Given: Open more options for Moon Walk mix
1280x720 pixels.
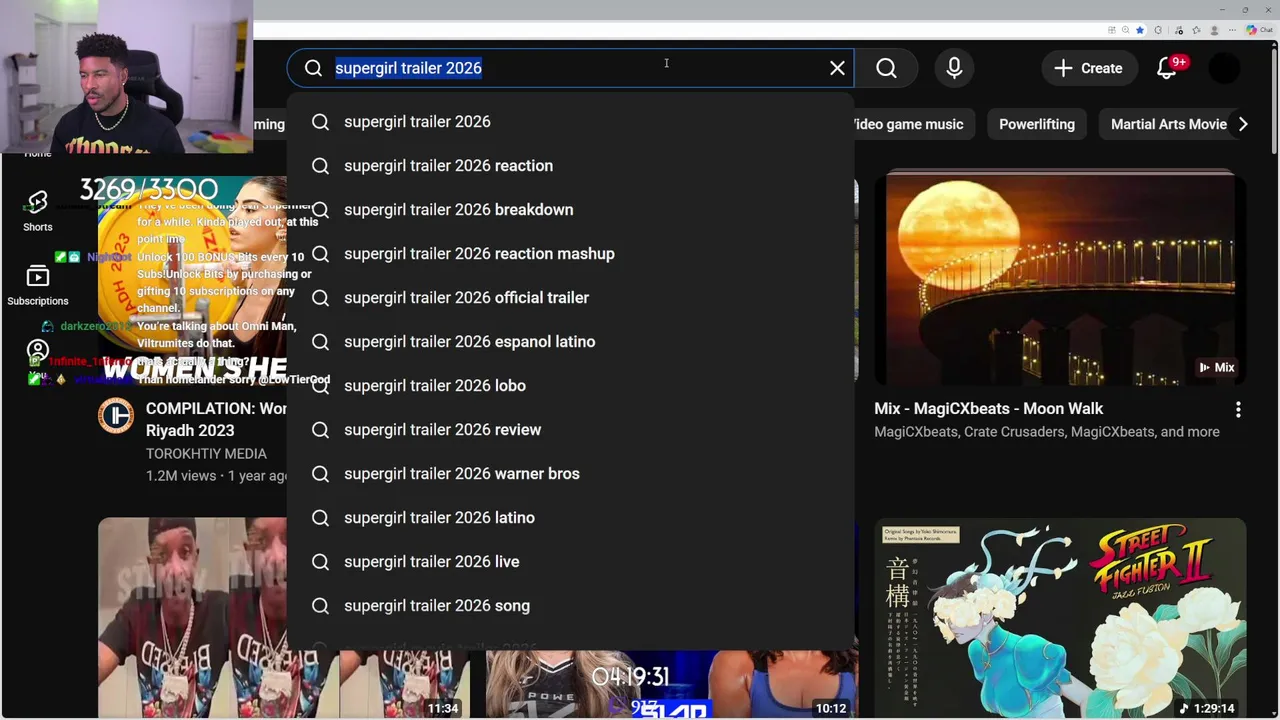Looking at the screenshot, I should (1238, 410).
